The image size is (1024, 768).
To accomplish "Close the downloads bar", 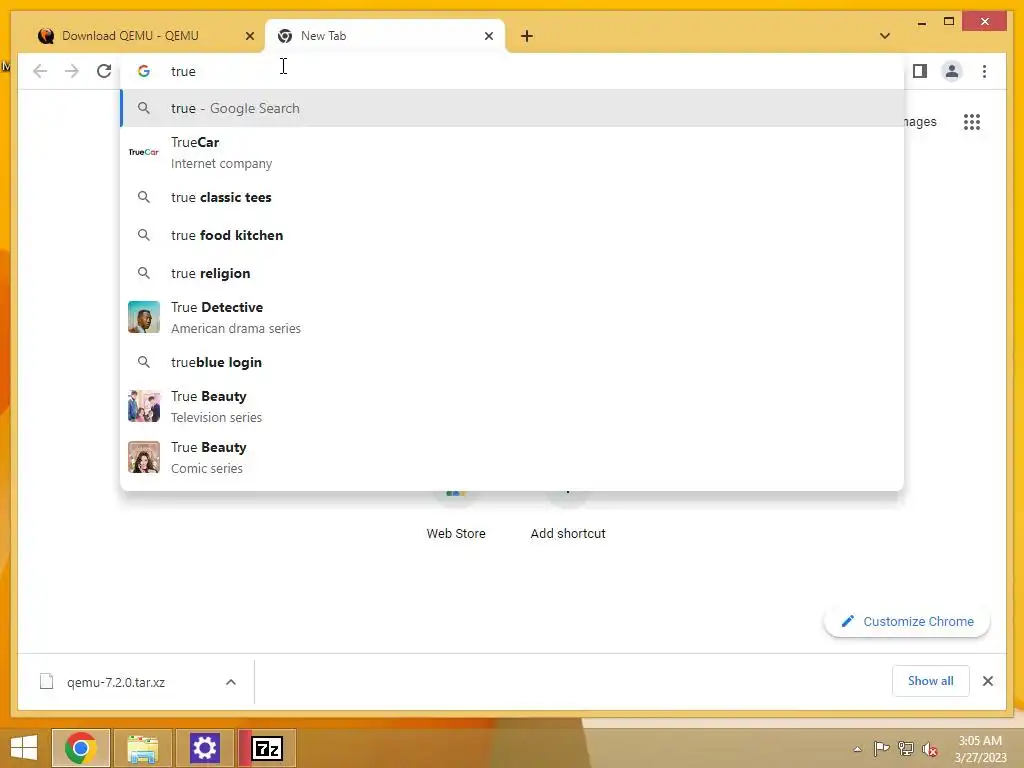I will pos(988,681).
